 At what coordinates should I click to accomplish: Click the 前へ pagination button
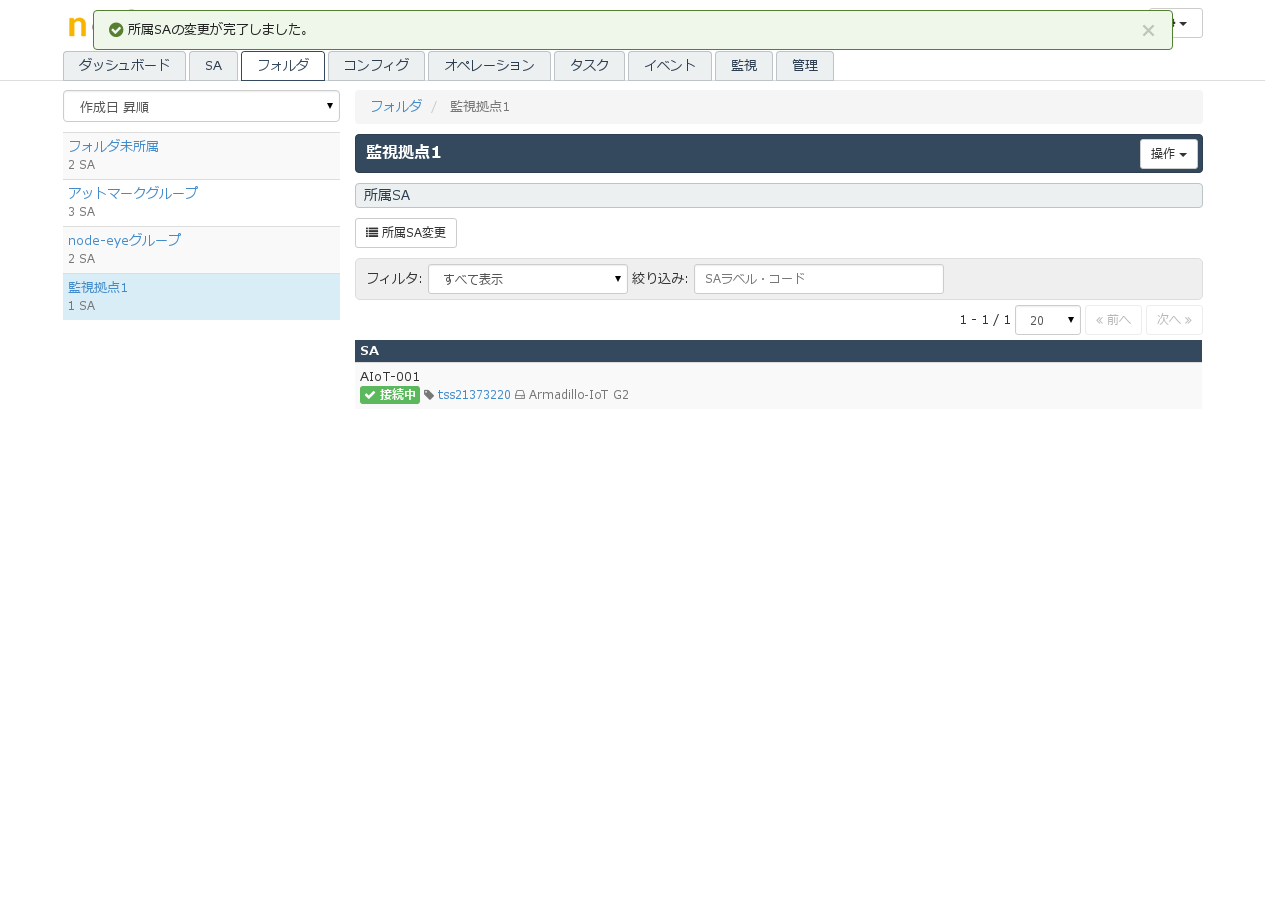(1113, 320)
